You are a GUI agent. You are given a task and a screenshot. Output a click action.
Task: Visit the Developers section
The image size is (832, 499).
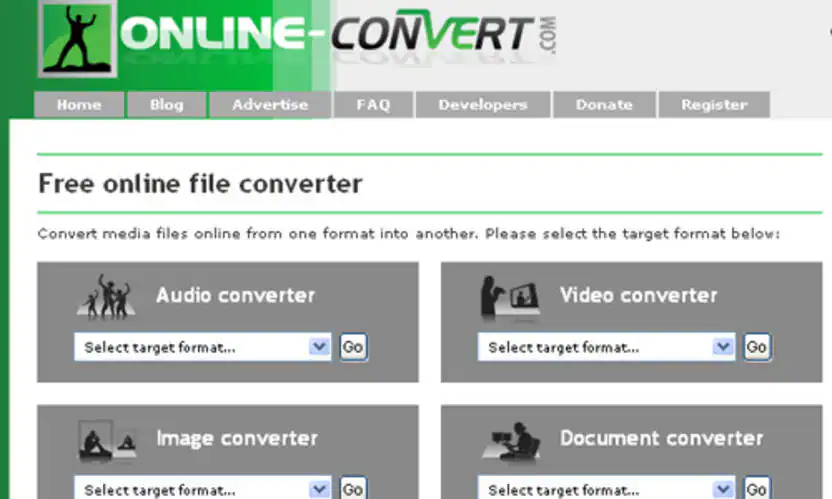tap(483, 105)
